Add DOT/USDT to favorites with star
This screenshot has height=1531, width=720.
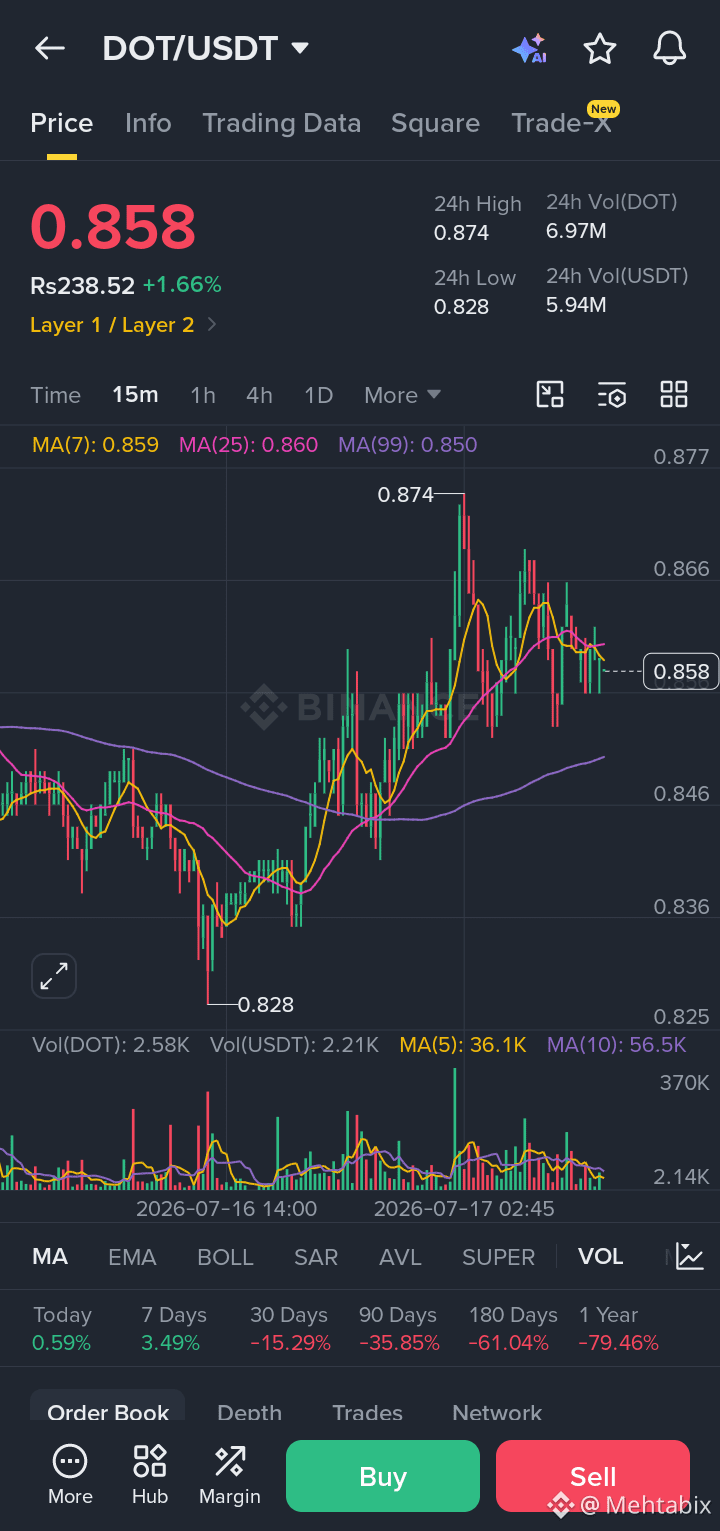[x=599, y=48]
